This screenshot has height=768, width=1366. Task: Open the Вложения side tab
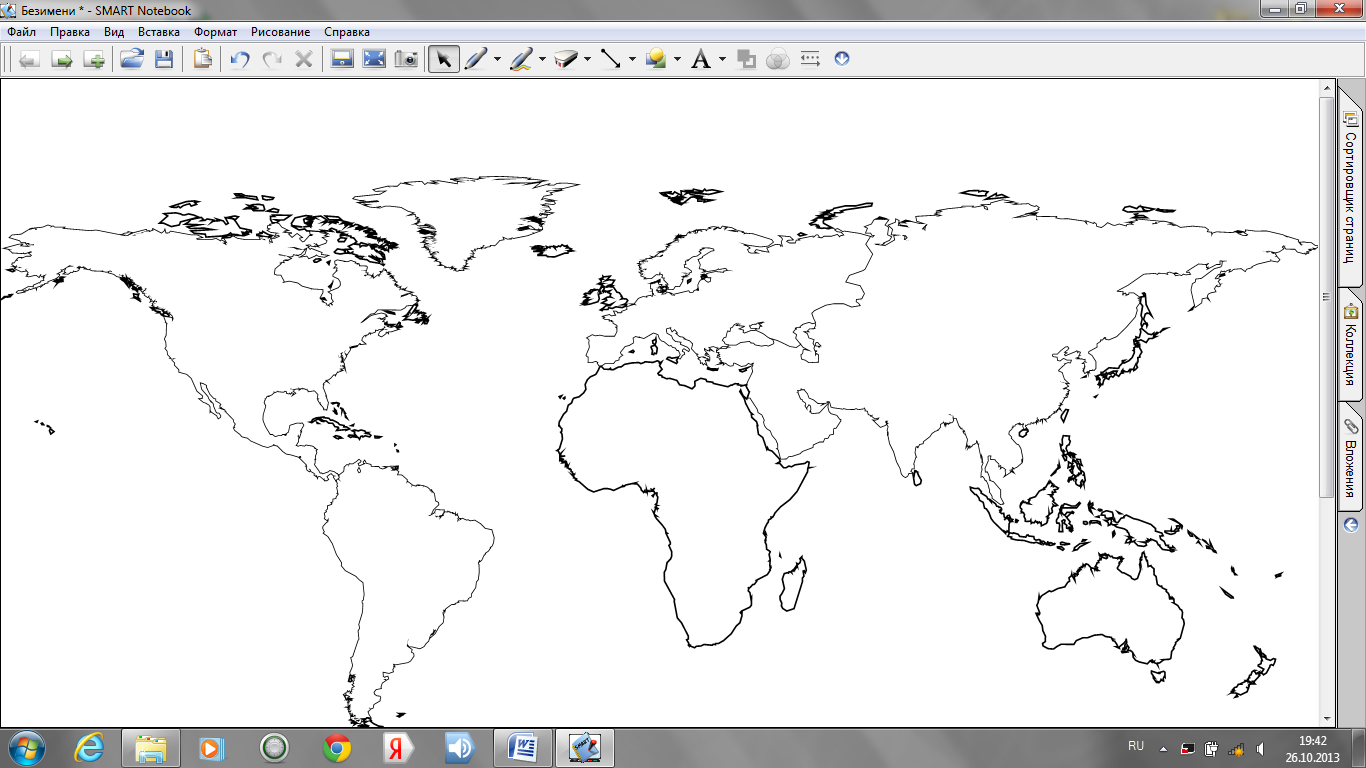[1350, 457]
